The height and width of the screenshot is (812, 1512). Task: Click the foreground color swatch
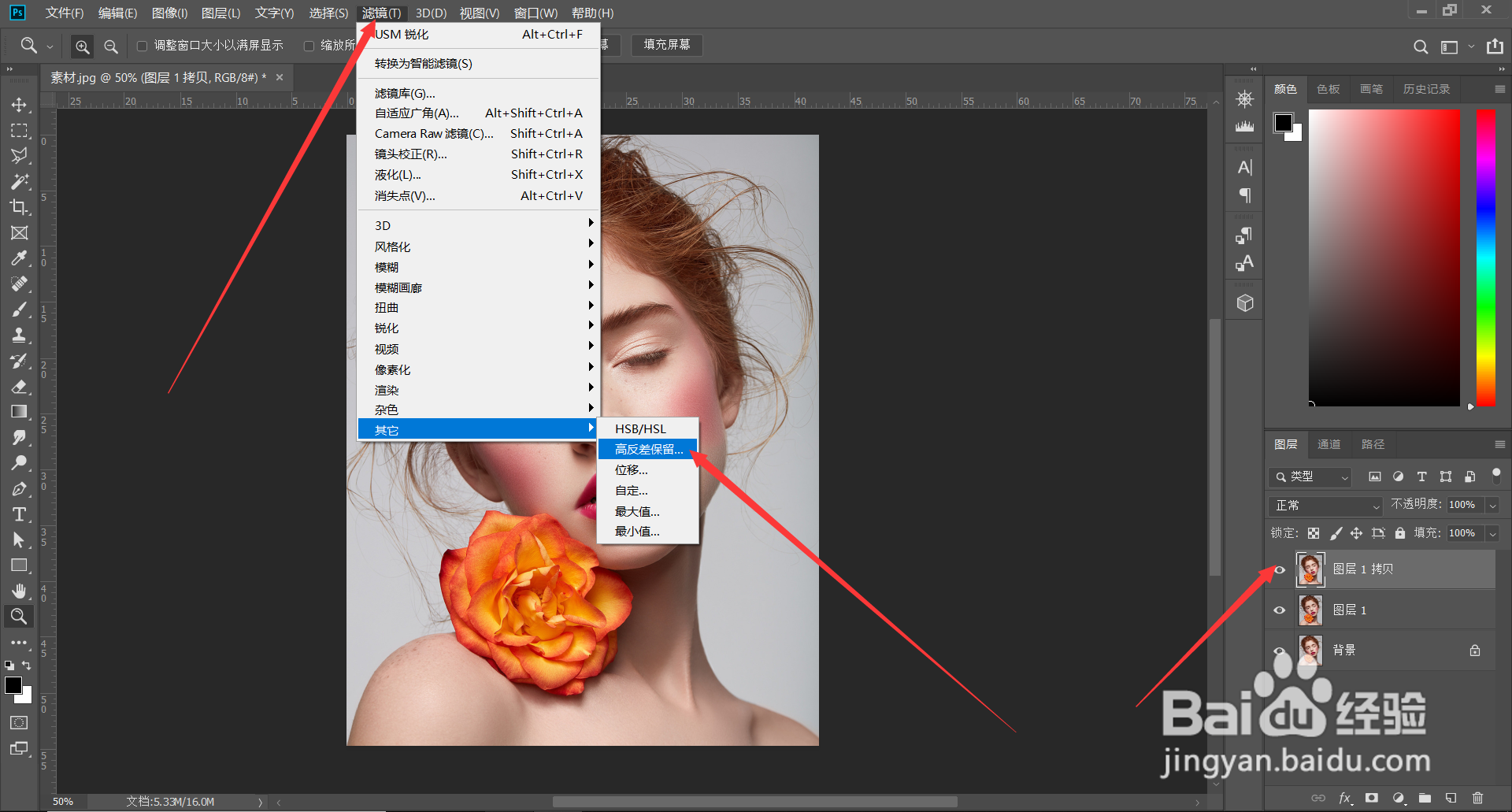(x=13, y=684)
